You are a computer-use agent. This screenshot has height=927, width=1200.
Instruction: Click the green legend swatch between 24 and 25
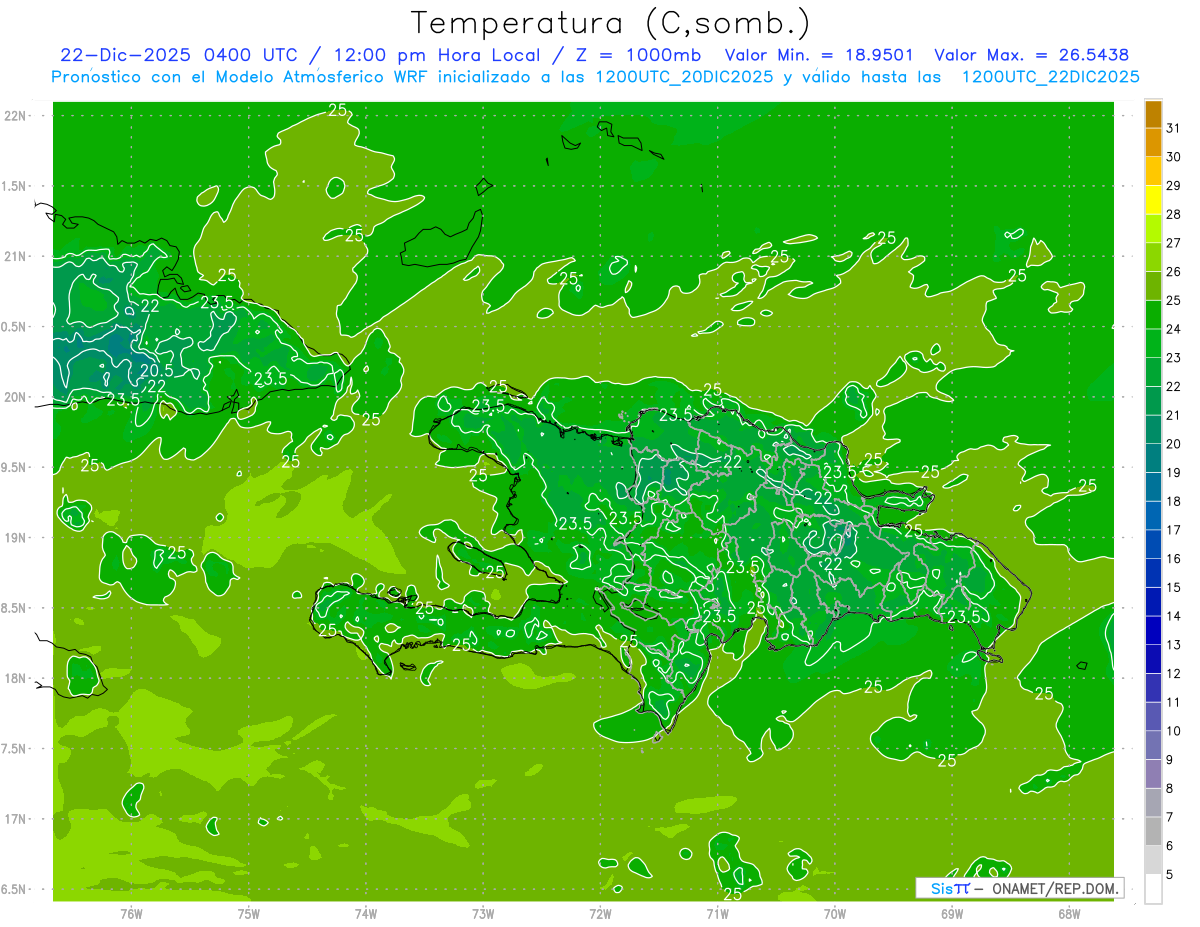(1153, 315)
